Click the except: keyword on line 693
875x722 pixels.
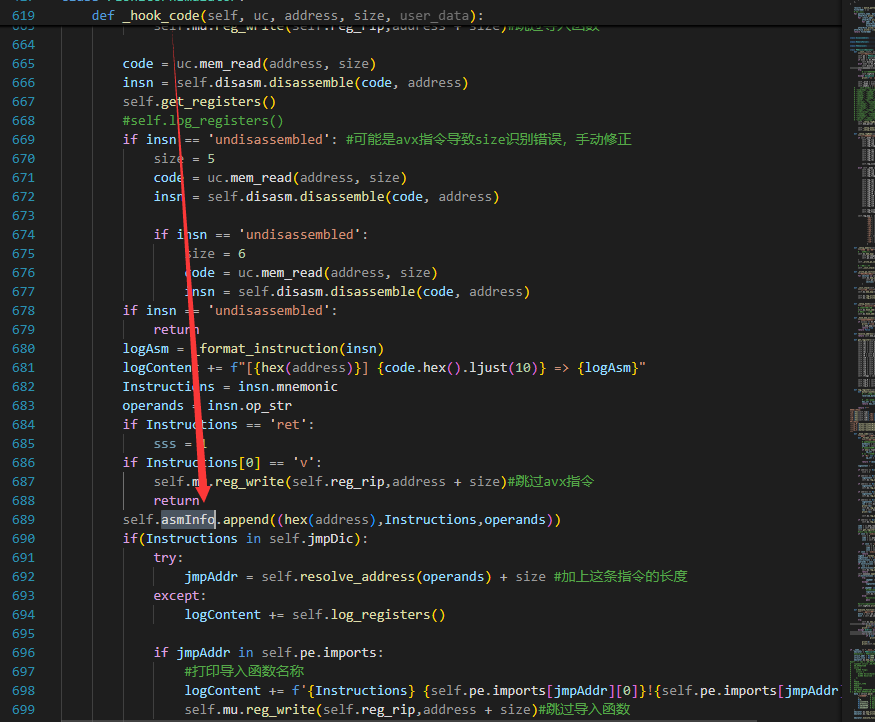(180, 595)
